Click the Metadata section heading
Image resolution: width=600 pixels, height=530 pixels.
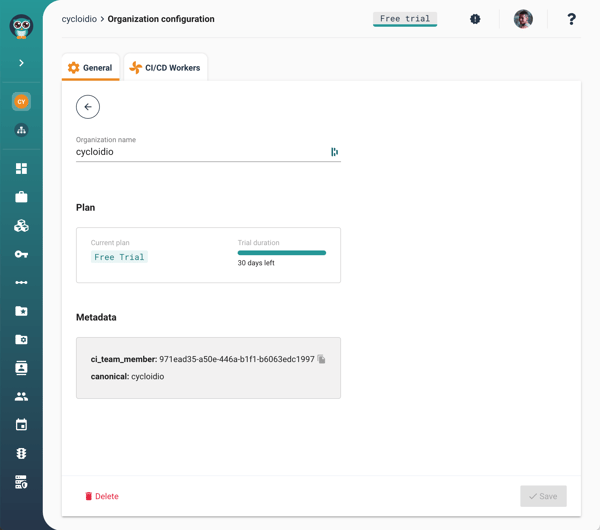96,317
